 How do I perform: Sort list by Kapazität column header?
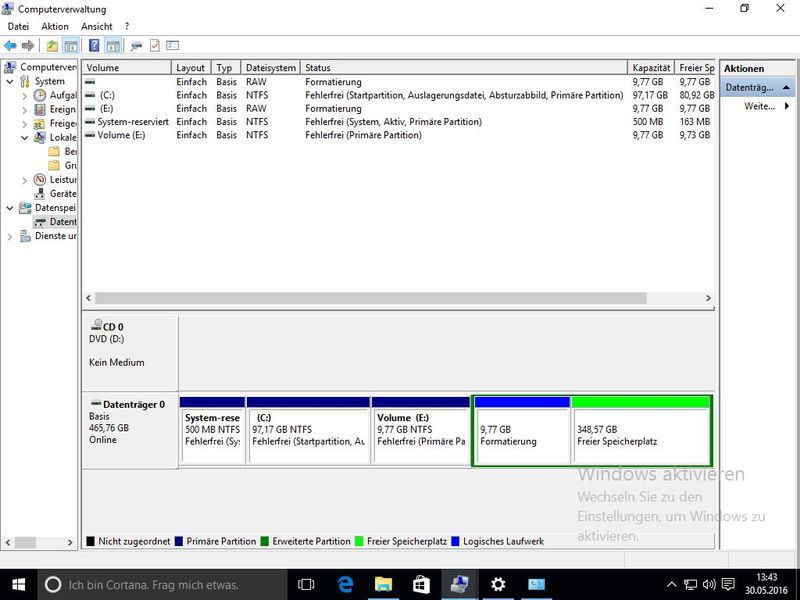651,68
